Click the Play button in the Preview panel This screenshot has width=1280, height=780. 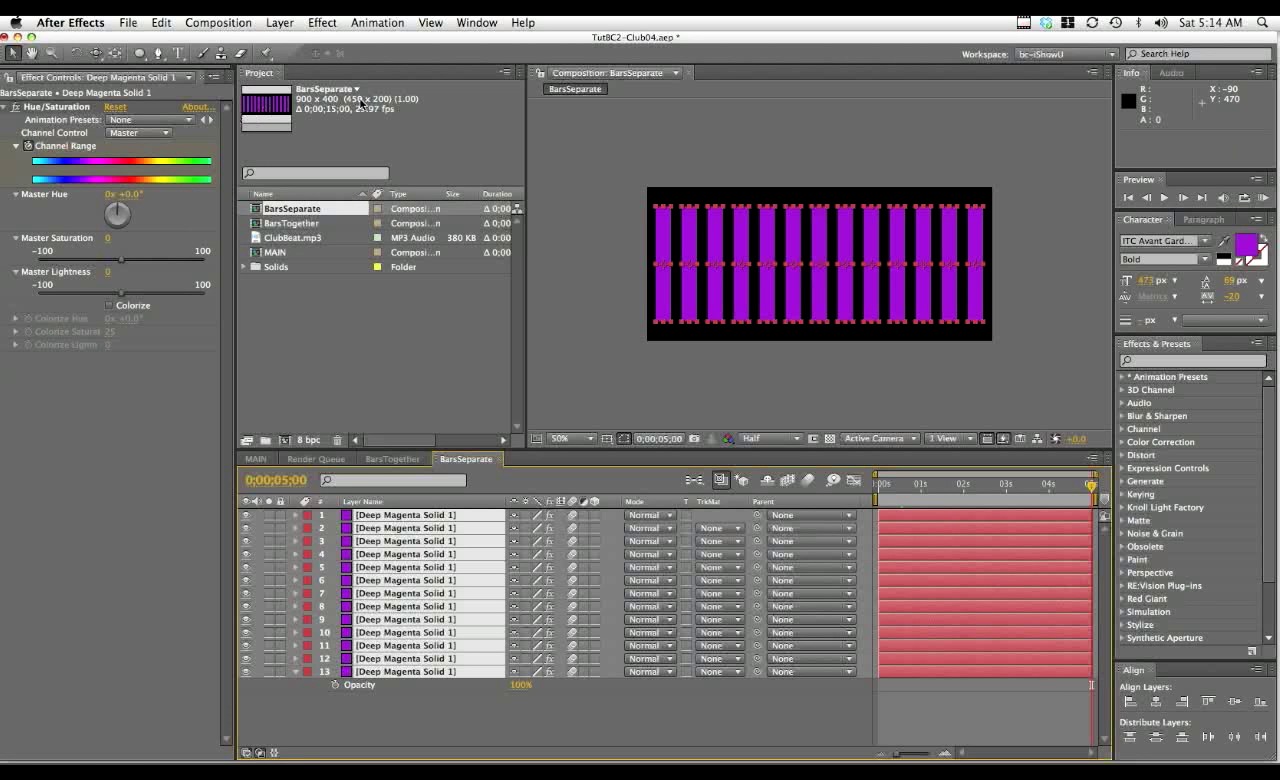(1164, 198)
